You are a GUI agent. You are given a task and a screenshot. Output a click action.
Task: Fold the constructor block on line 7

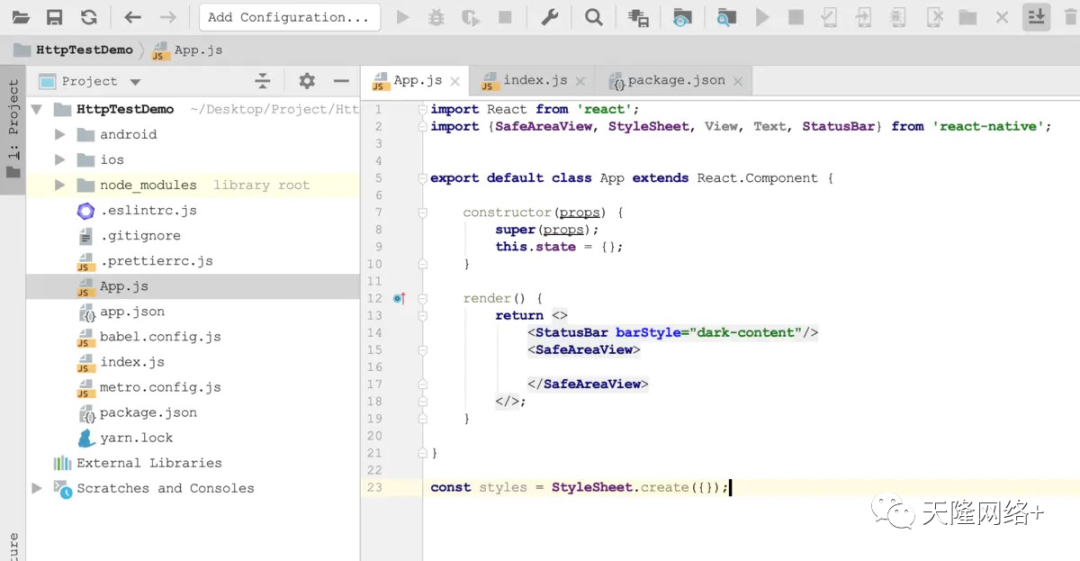pyautogui.click(x=422, y=212)
